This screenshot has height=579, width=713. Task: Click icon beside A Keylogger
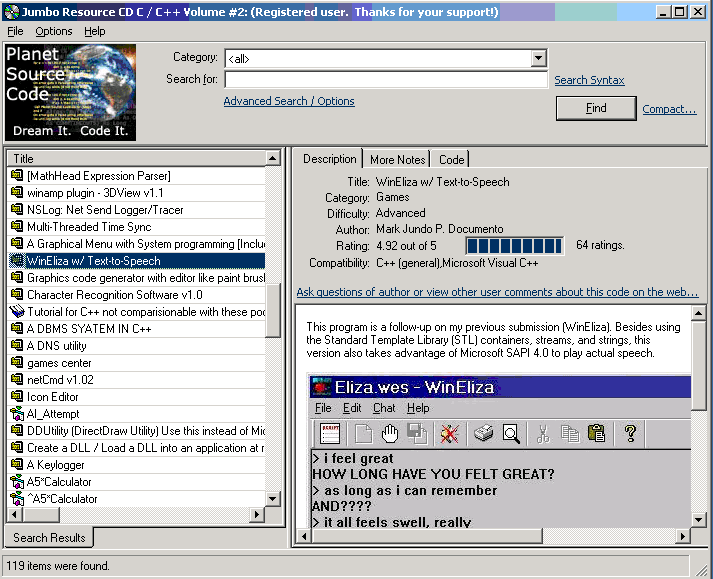17,464
